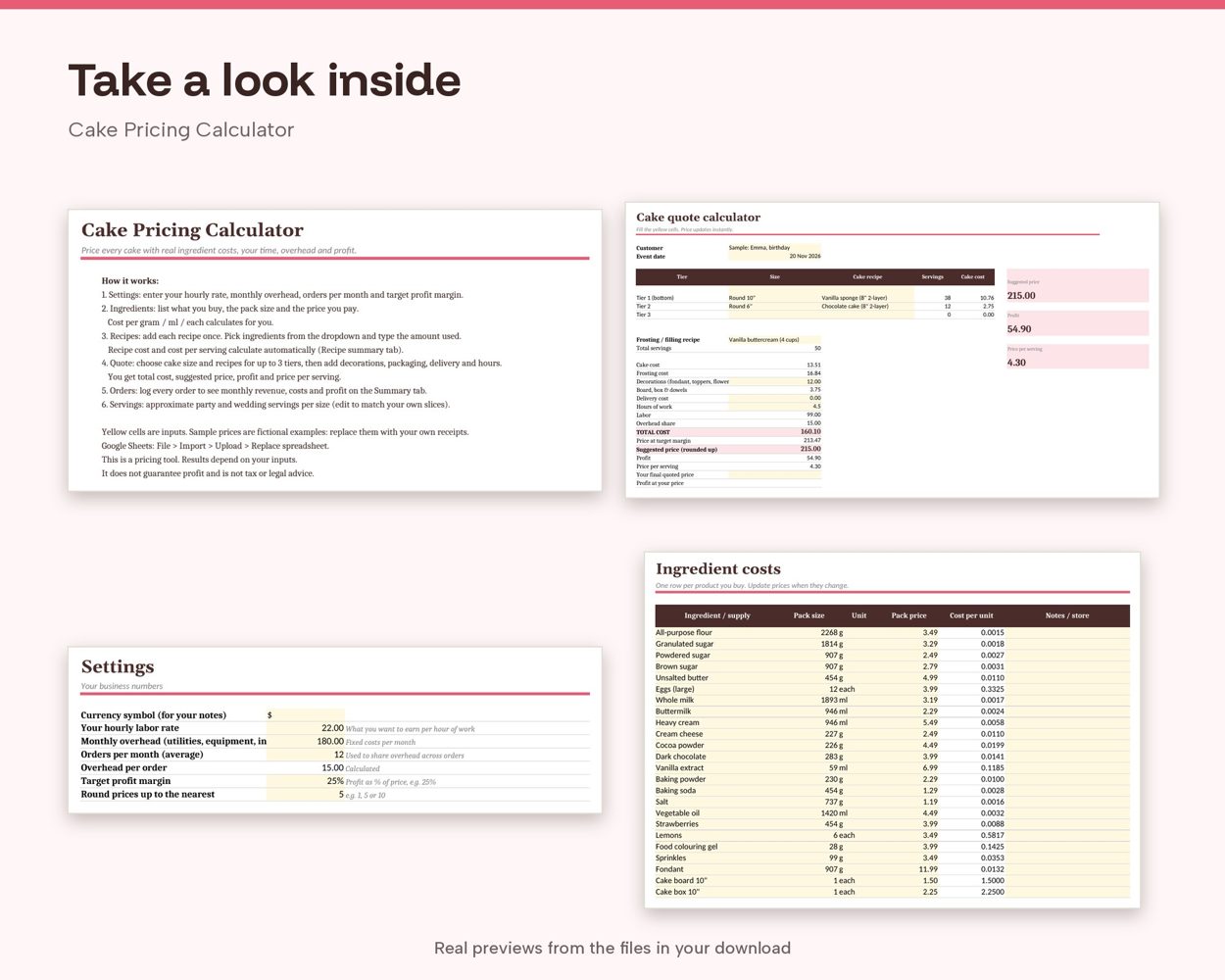Click the 'Ingredient / supply' column header

click(x=717, y=615)
